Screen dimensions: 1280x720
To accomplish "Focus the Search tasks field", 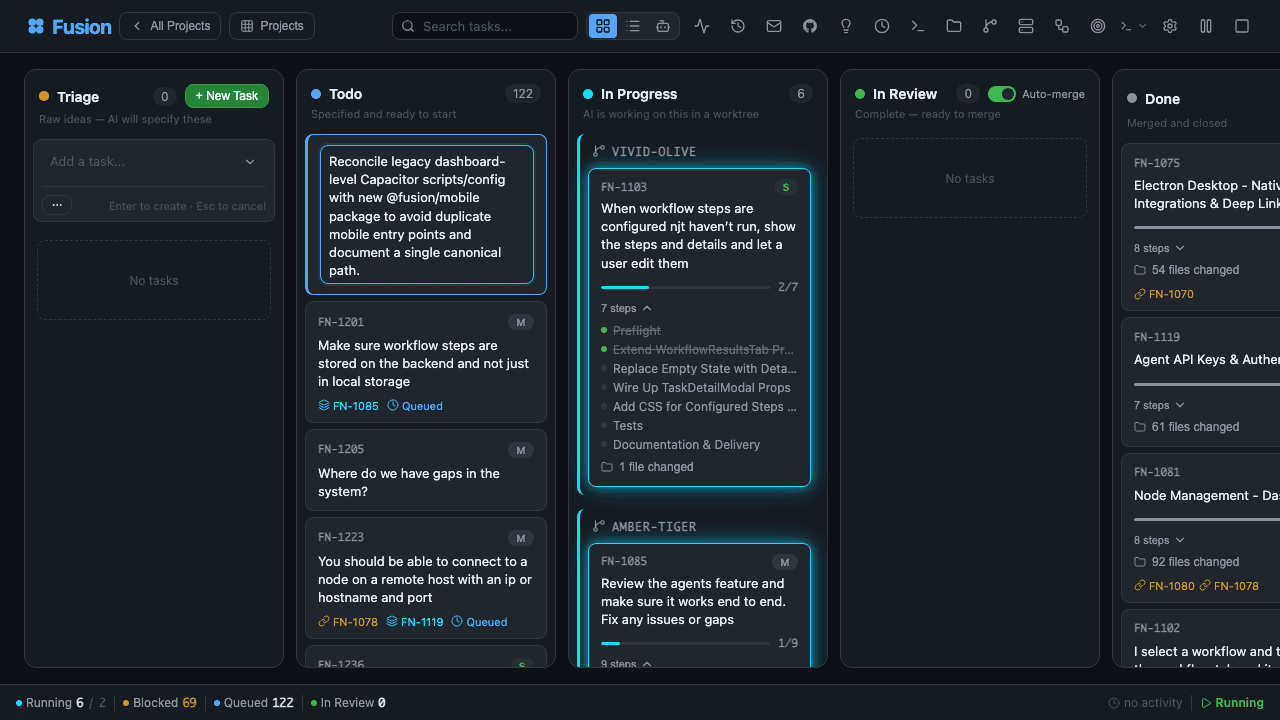I will [485, 26].
